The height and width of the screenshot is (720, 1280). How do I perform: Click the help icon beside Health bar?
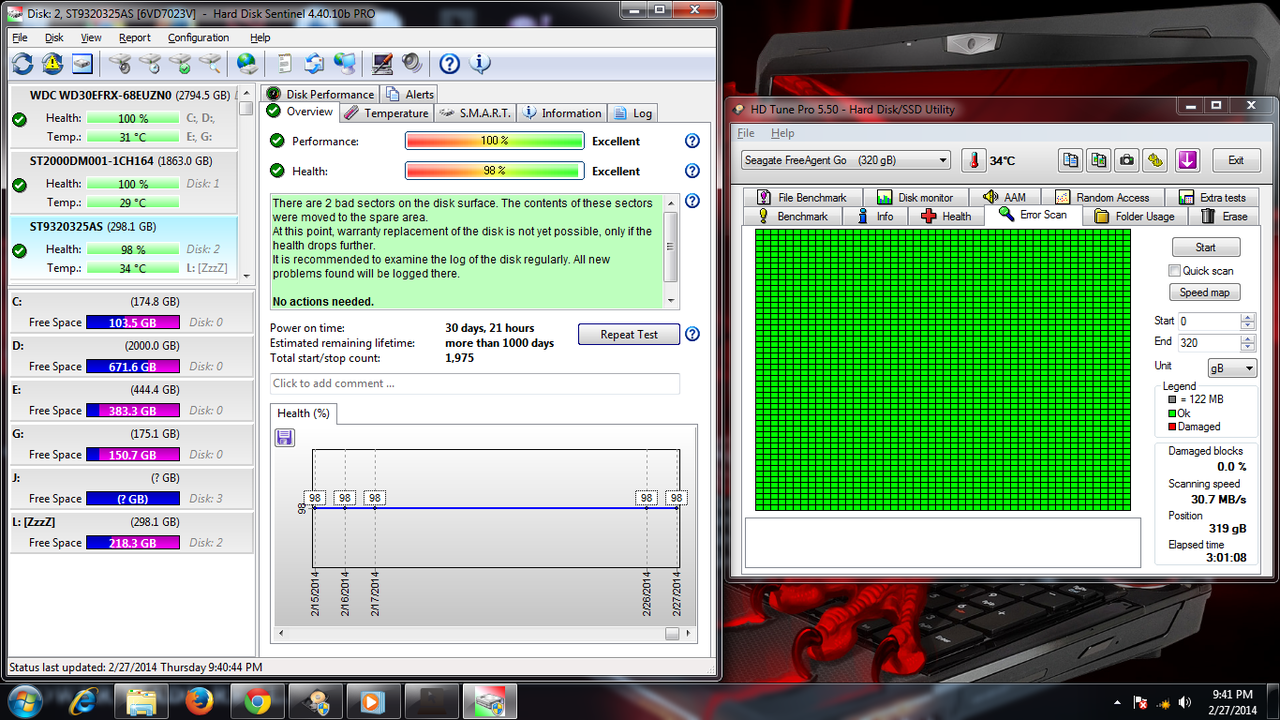(692, 171)
